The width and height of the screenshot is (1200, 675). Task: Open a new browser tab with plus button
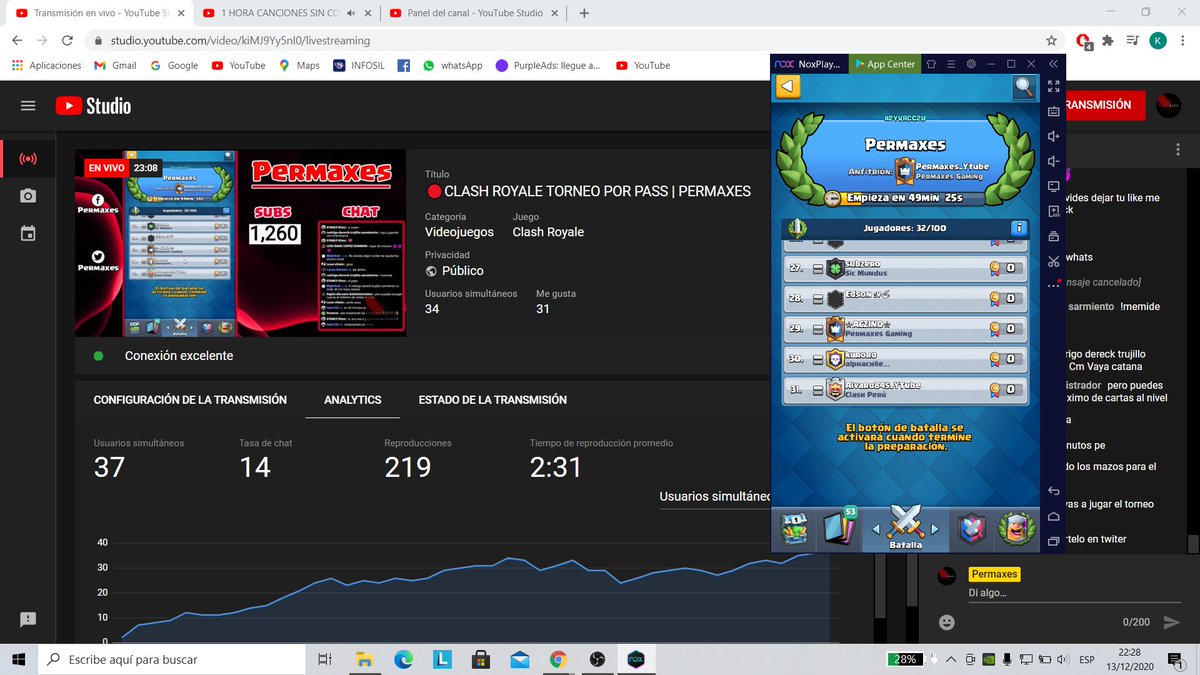tap(584, 14)
